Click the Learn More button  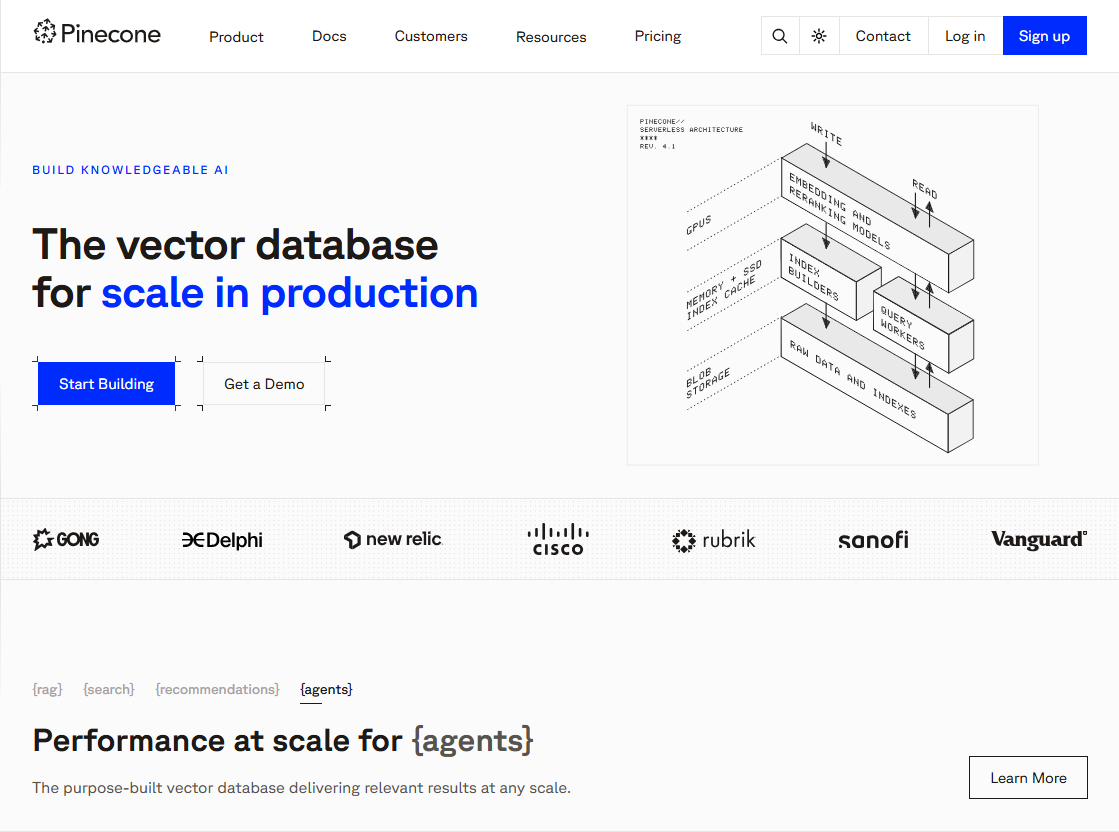[x=1028, y=778]
